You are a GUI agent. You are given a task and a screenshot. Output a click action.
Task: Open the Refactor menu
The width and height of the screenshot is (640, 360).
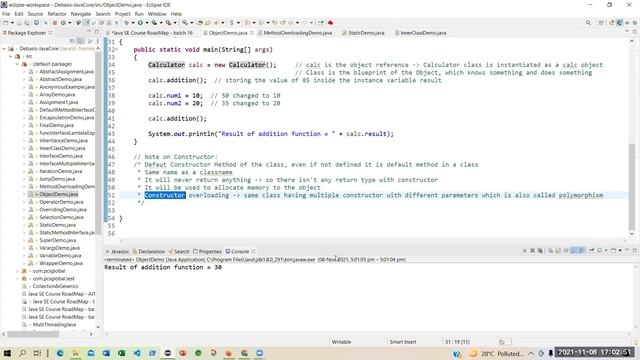pyautogui.click(x=57, y=14)
